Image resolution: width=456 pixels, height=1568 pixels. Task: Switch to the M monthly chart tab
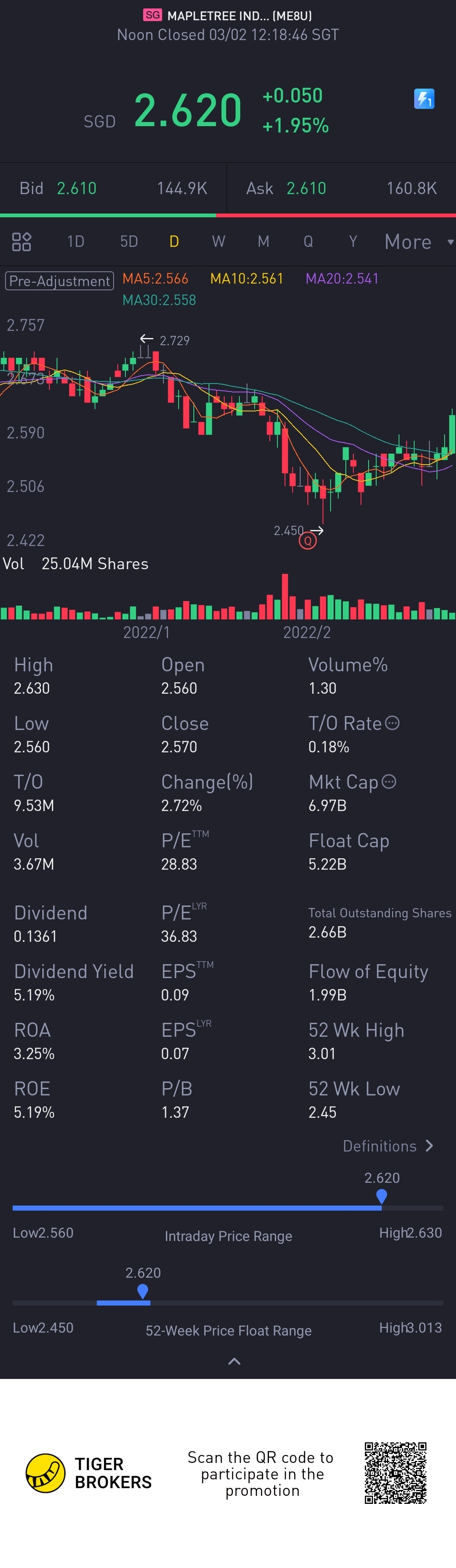point(263,242)
